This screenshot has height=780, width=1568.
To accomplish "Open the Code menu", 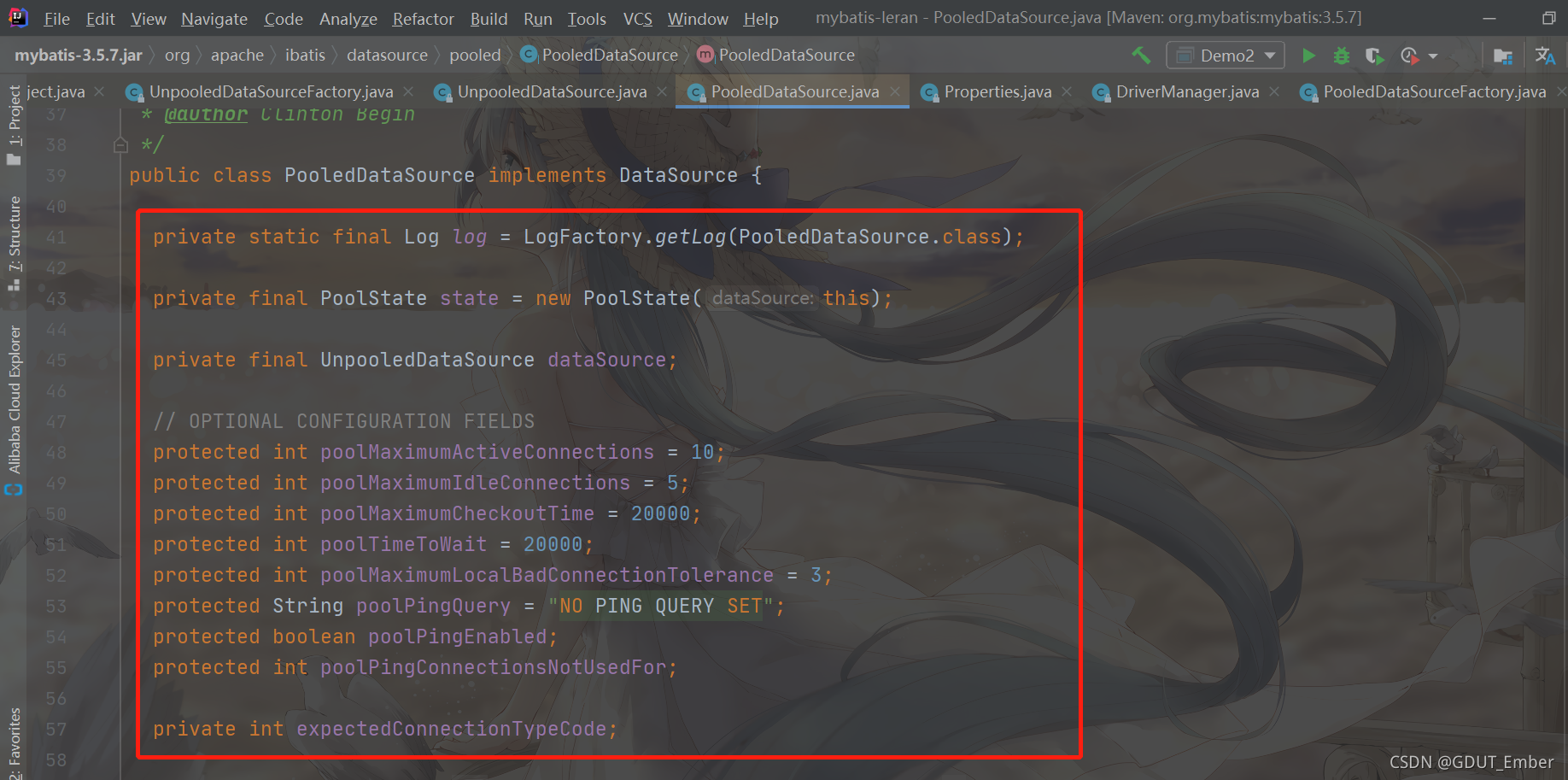I will 284,19.
